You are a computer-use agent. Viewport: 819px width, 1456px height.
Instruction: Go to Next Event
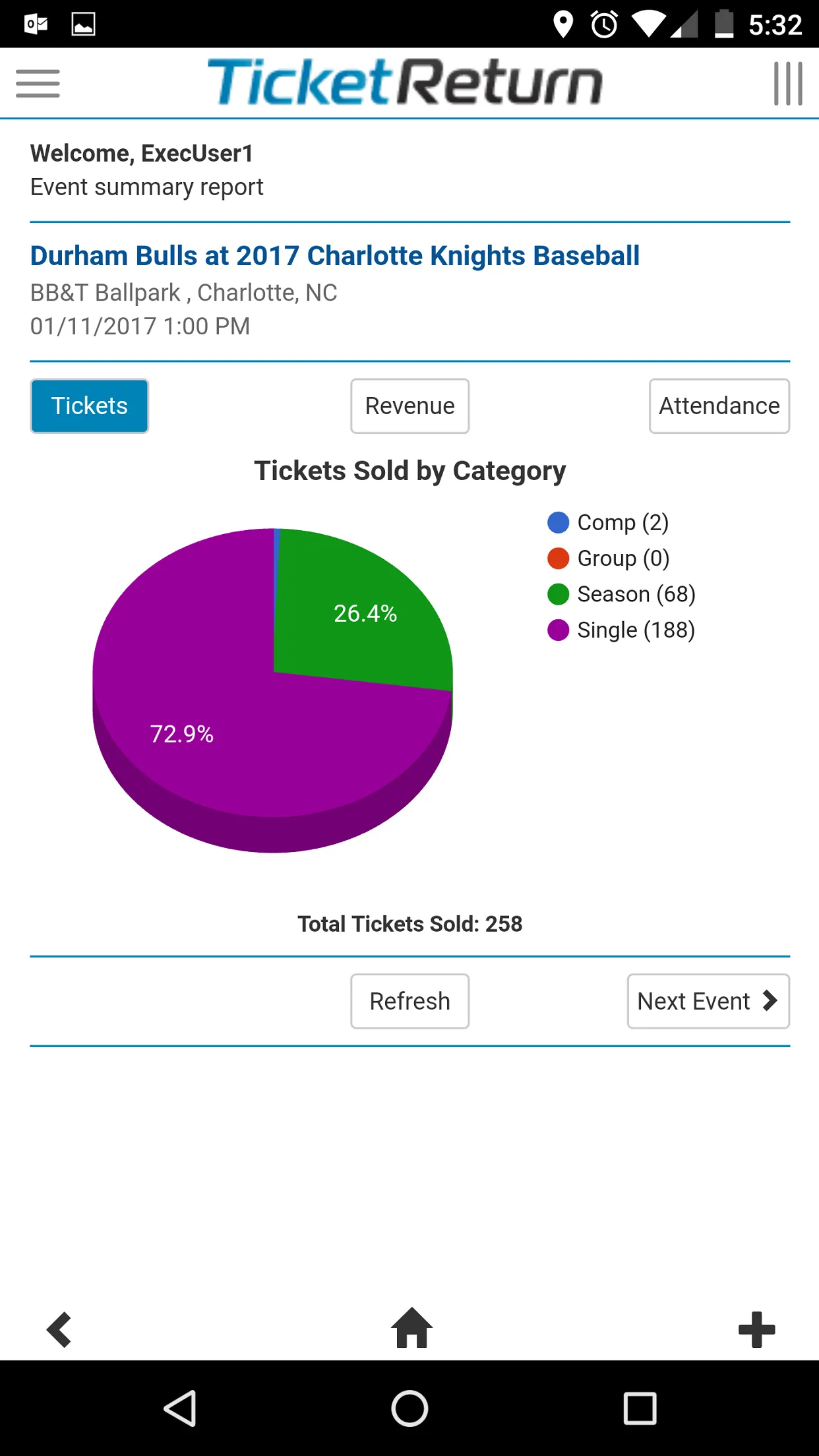pos(708,1001)
